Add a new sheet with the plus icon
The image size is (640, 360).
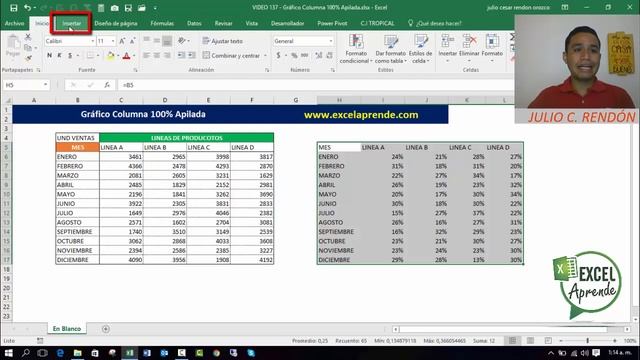click(106, 329)
